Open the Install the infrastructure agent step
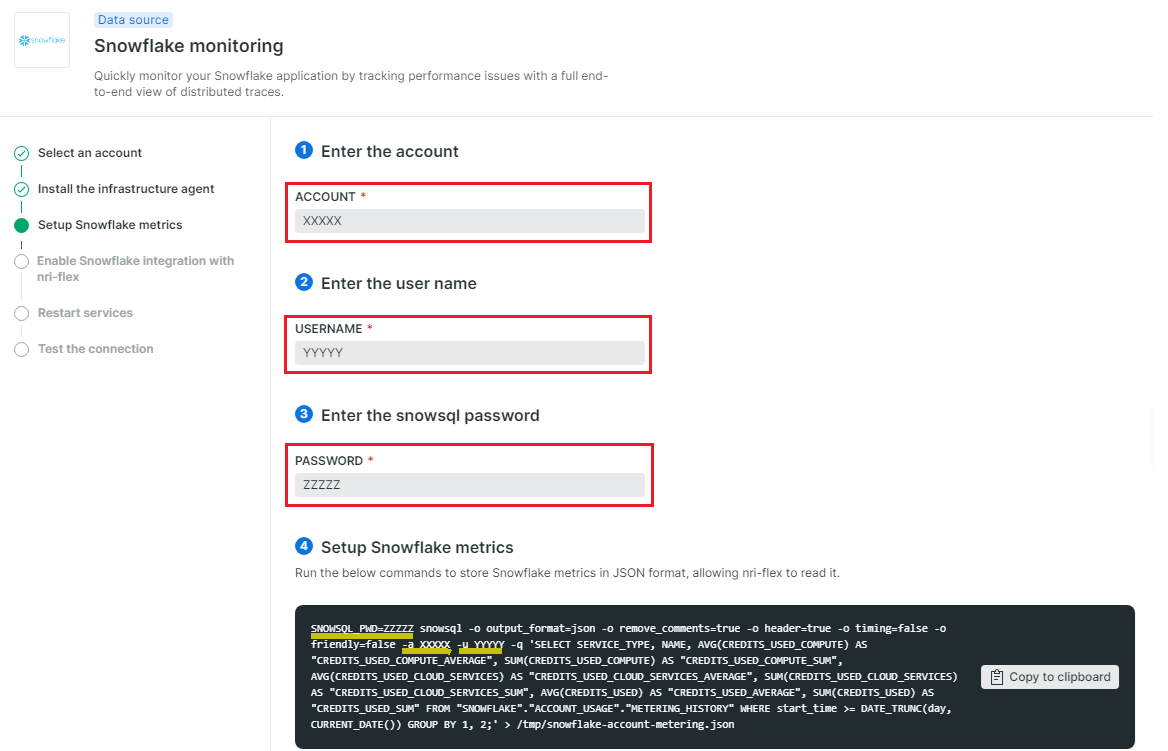The image size is (1168, 751). (x=126, y=188)
